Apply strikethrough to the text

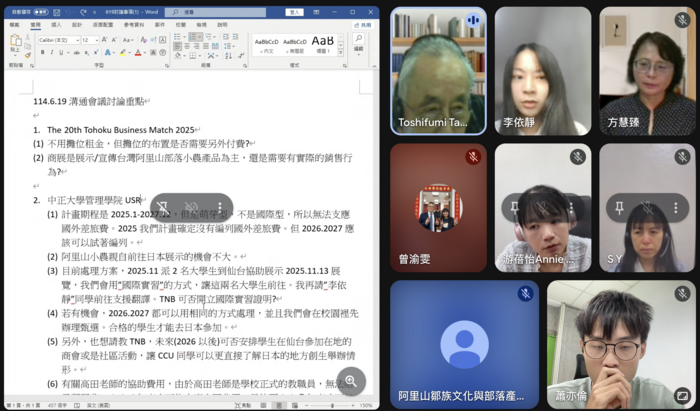(x=77, y=53)
